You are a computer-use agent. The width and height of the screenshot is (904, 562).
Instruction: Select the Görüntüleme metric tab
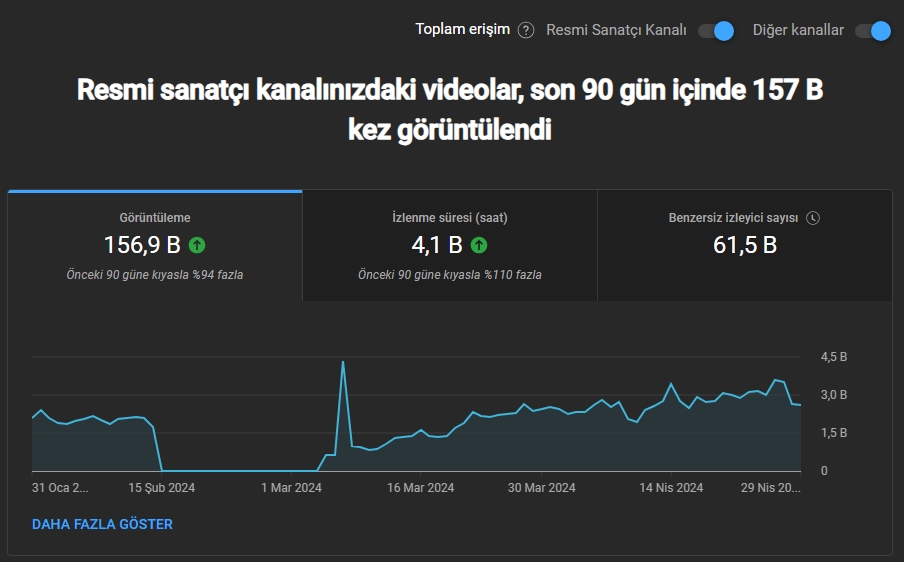pyautogui.click(x=155, y=246)
